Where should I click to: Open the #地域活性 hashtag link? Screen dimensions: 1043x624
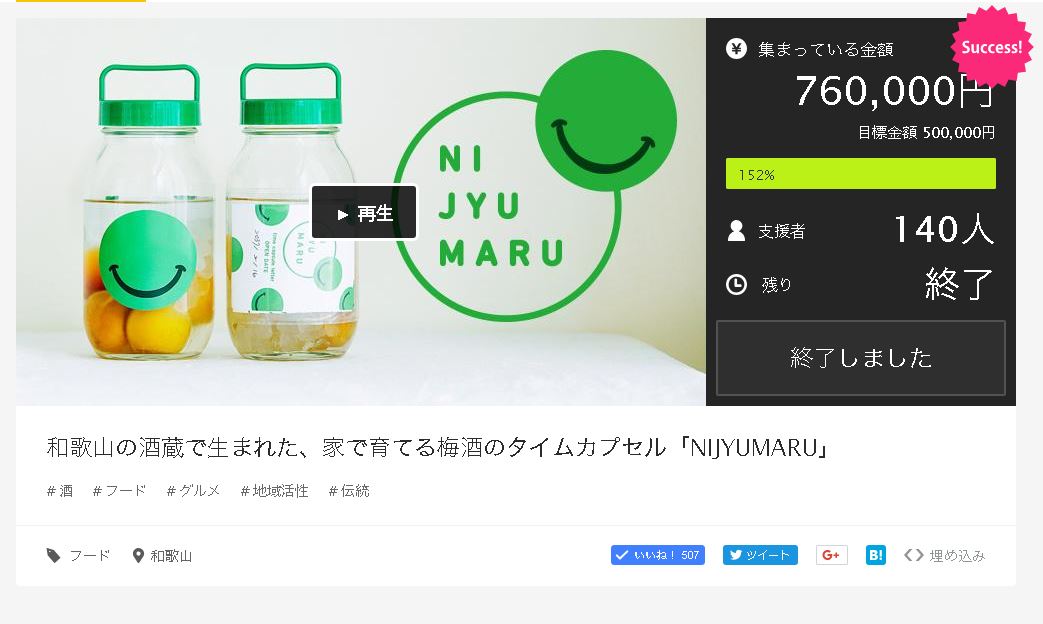[274, 491]
